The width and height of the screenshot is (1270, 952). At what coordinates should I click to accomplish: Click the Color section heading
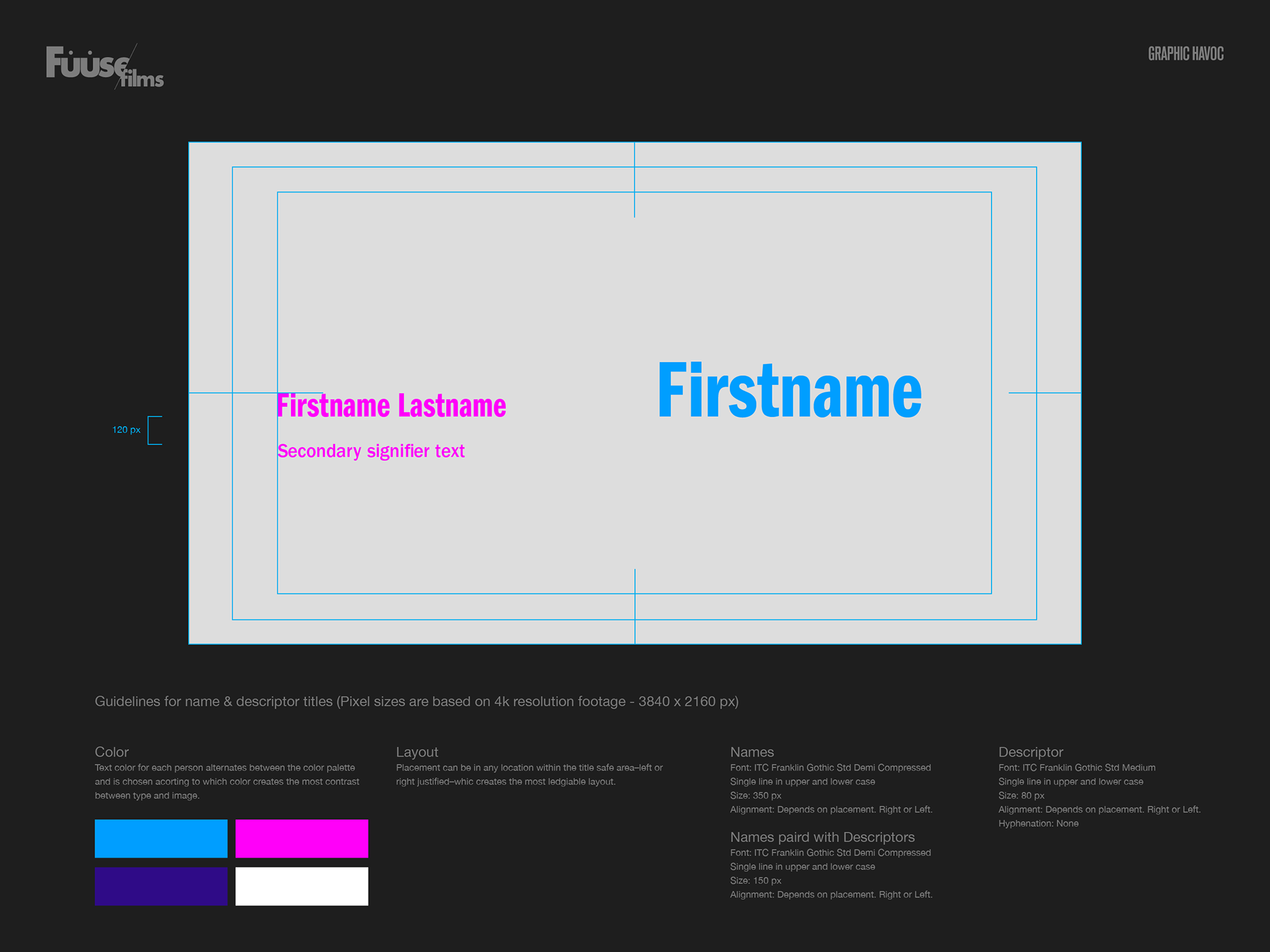(x=111, y=752)
